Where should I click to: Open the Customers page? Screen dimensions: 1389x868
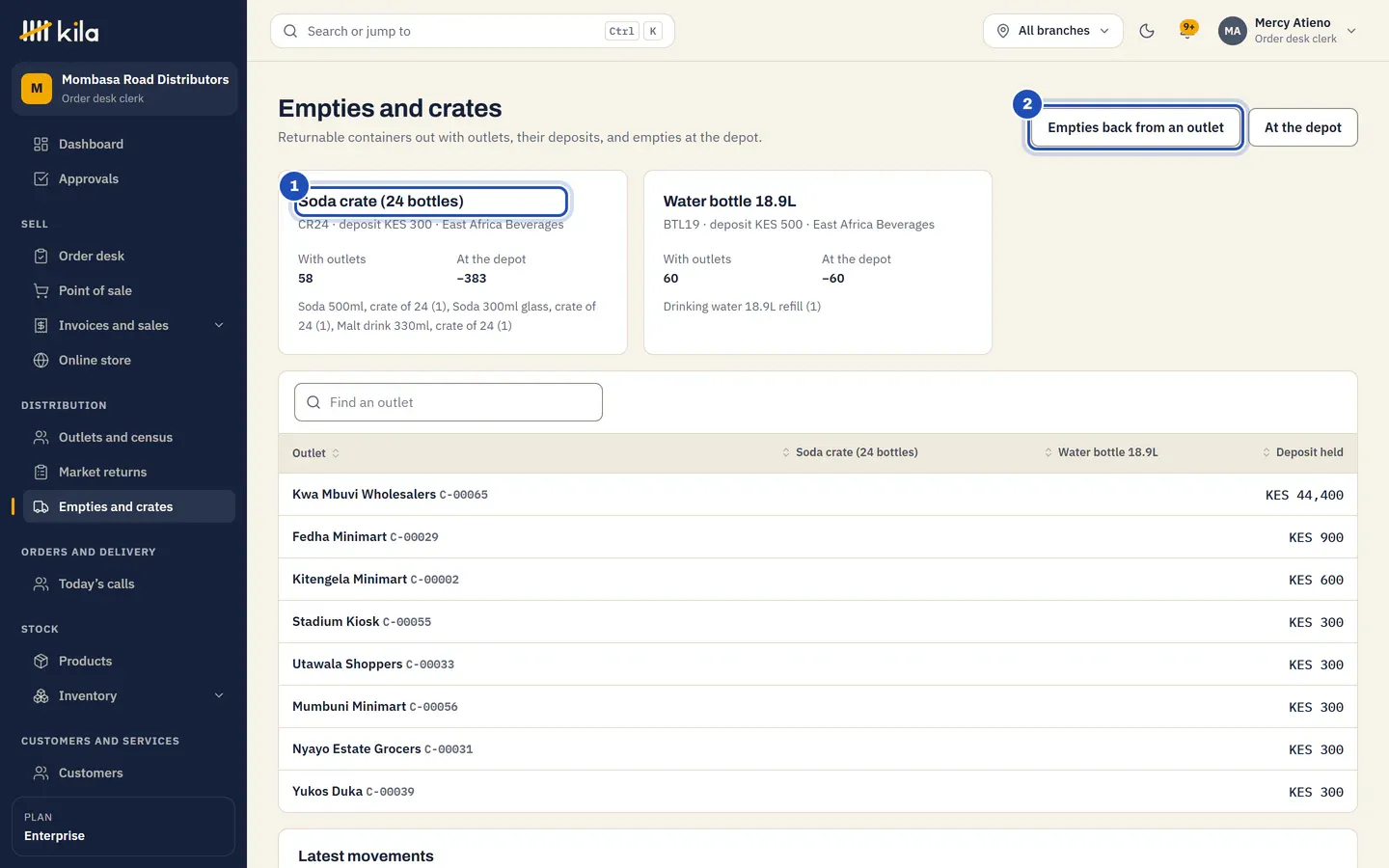[129, 773]
